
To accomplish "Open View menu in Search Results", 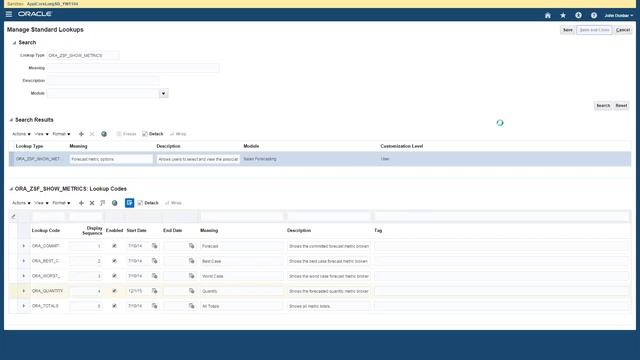I will (41, 134).
